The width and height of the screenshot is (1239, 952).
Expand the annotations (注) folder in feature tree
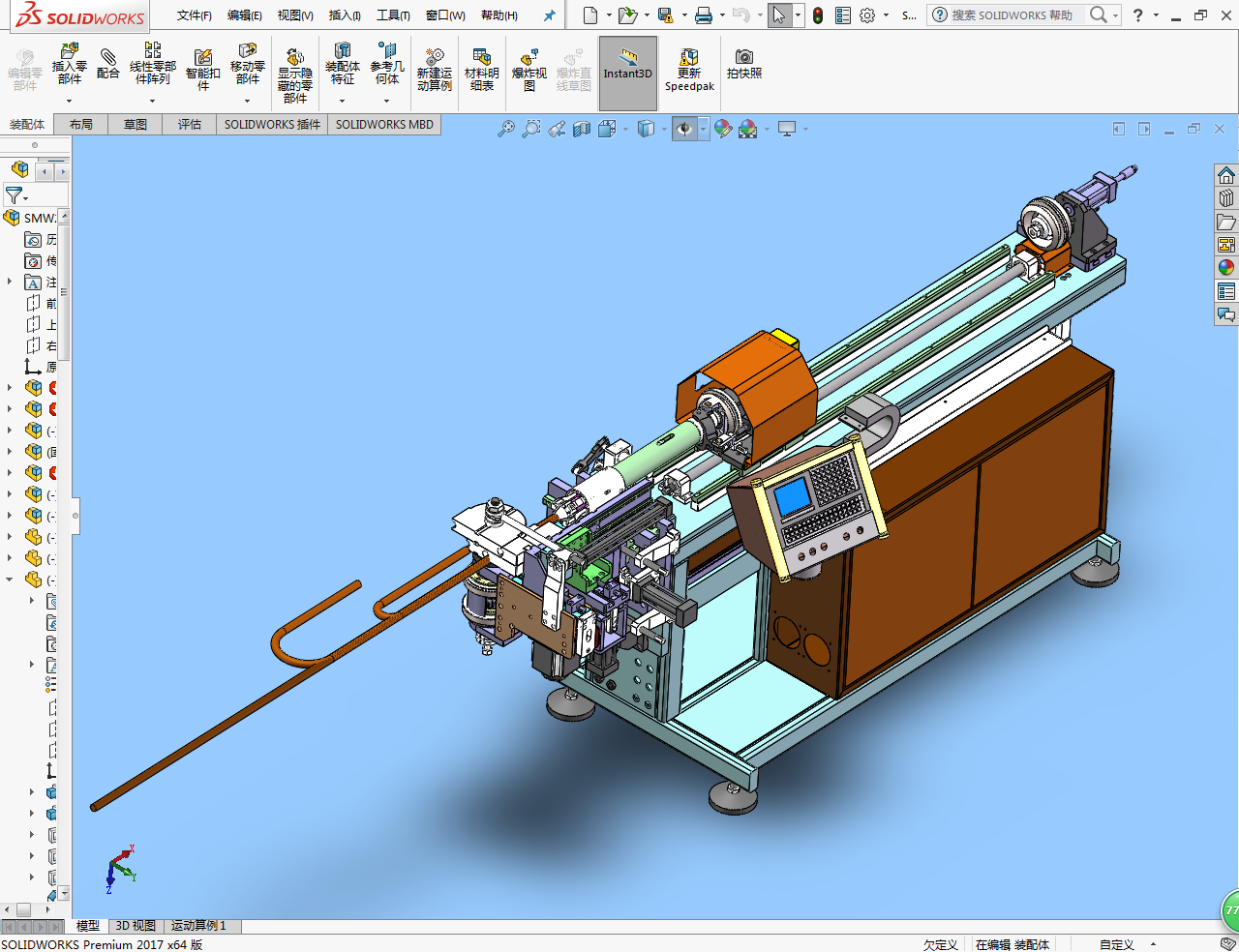(10, 282)
